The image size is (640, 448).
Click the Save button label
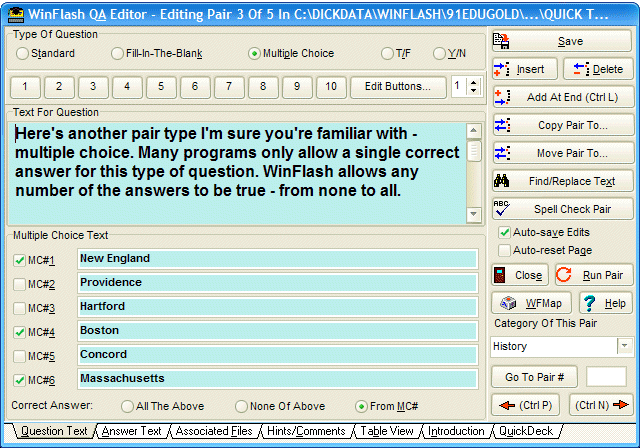[570, 41]
